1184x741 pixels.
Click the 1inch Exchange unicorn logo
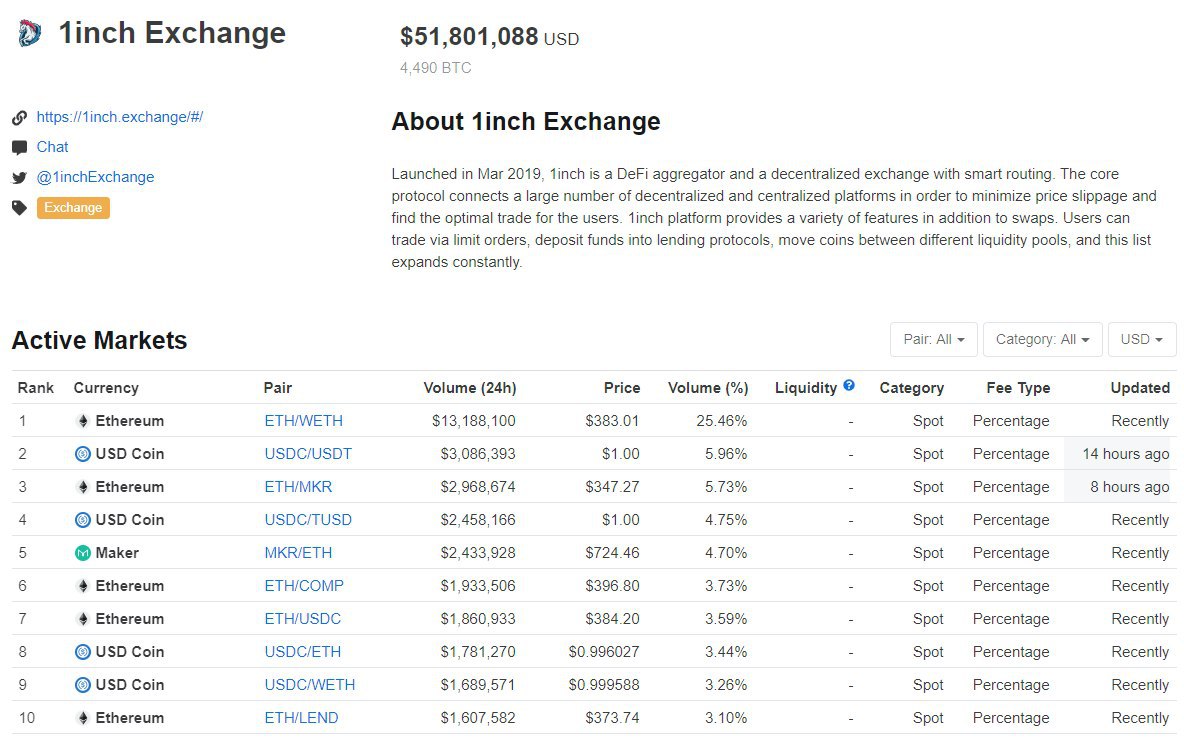point(29,33)
